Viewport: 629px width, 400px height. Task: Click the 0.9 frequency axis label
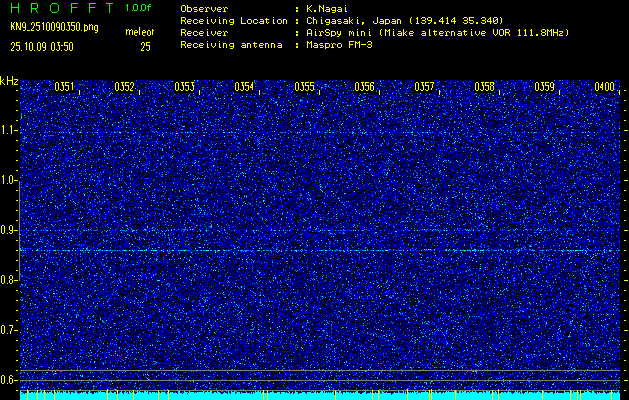tap(9, 230)
